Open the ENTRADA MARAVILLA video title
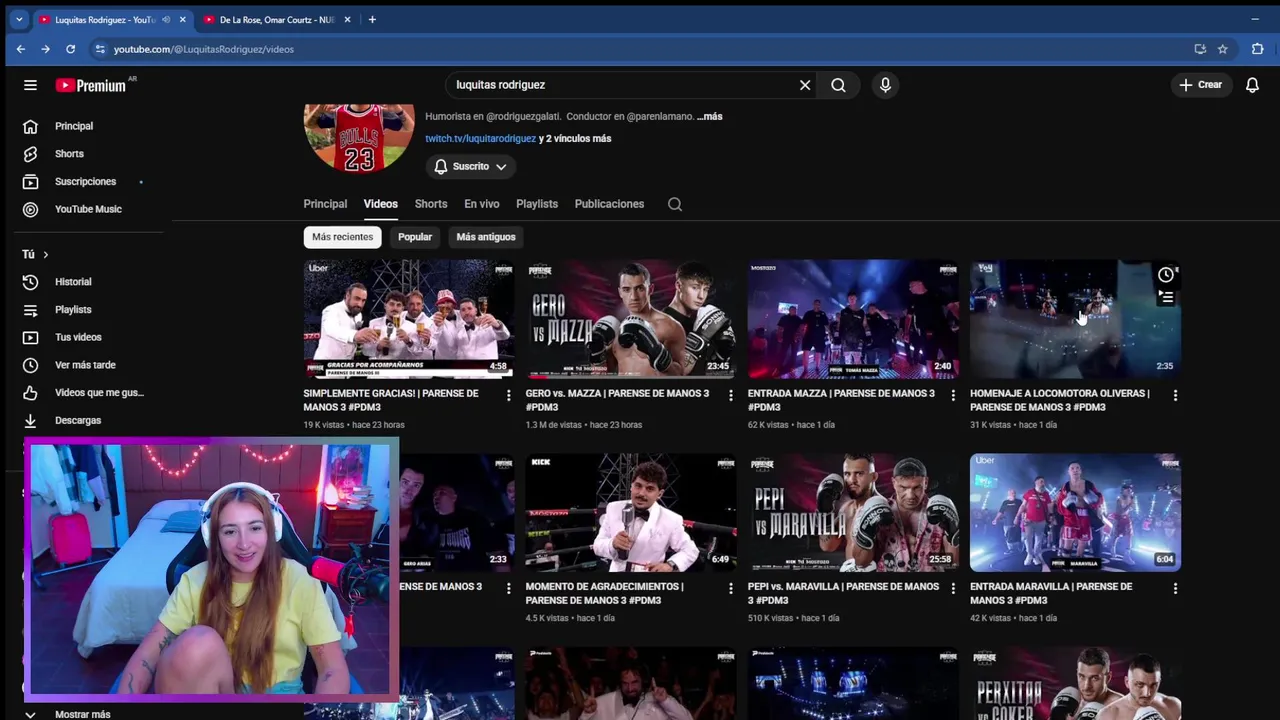 point(1051,593)
